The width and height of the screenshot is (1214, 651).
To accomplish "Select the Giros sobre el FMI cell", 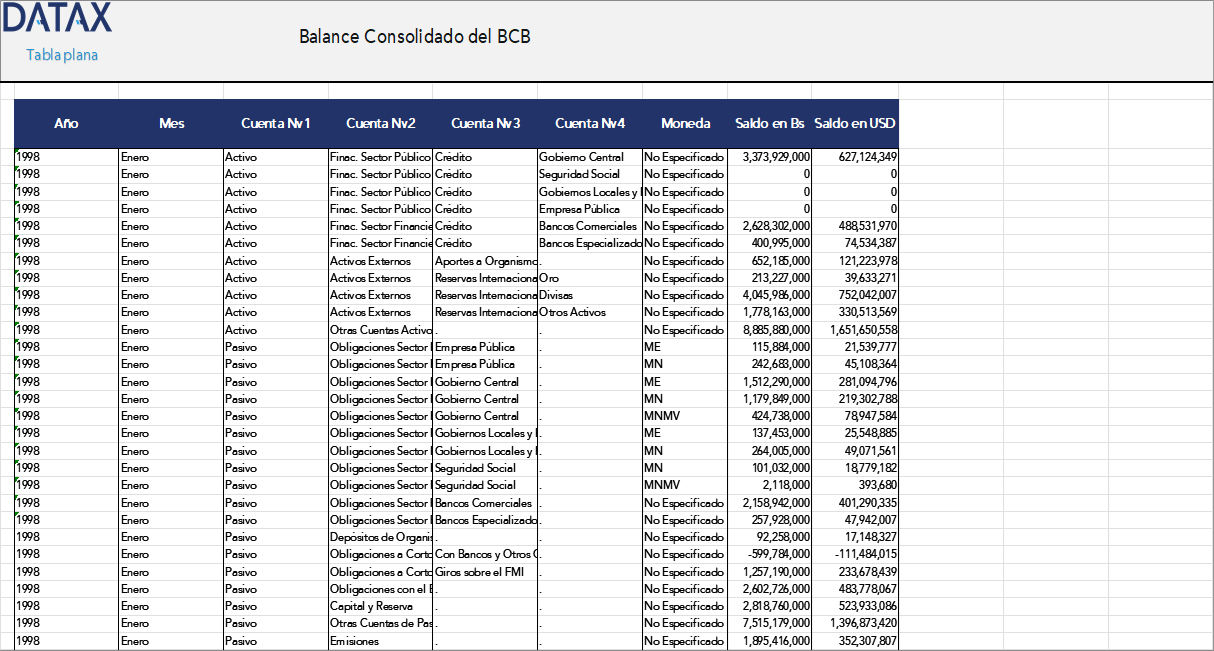I will pyautogui.click(x=478, y=571).
